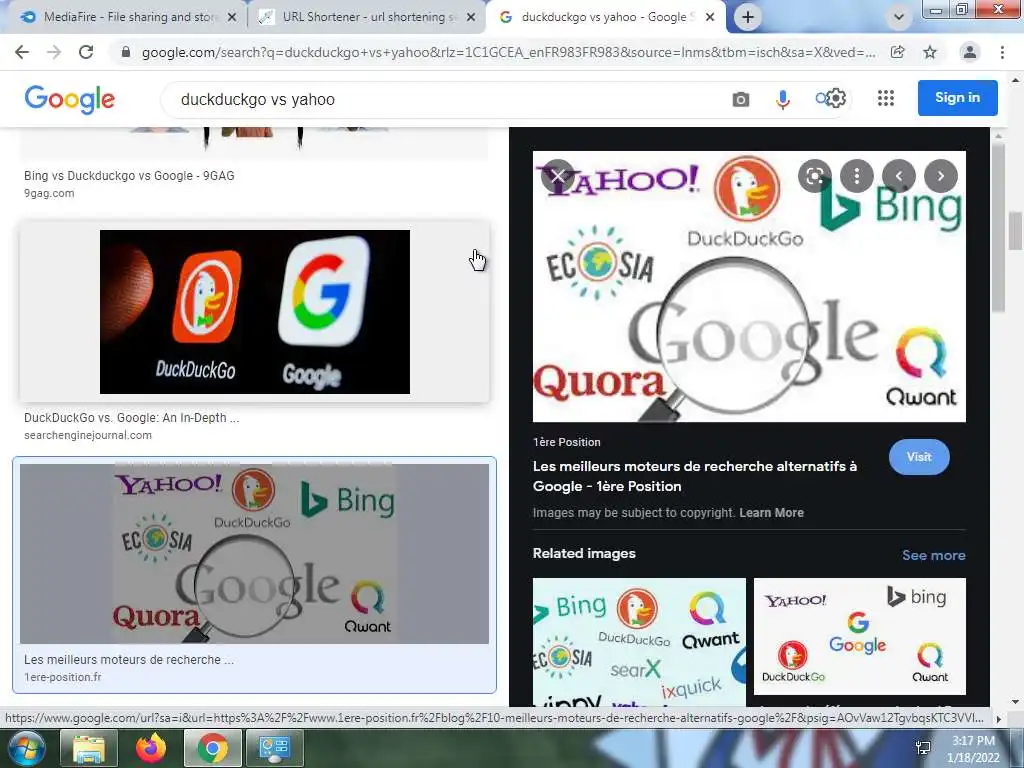Click Bing vs Duckduckgo vs Google - 9GAG caption
The width and height of the screenshot is (1024, 768).
(129, 176)
